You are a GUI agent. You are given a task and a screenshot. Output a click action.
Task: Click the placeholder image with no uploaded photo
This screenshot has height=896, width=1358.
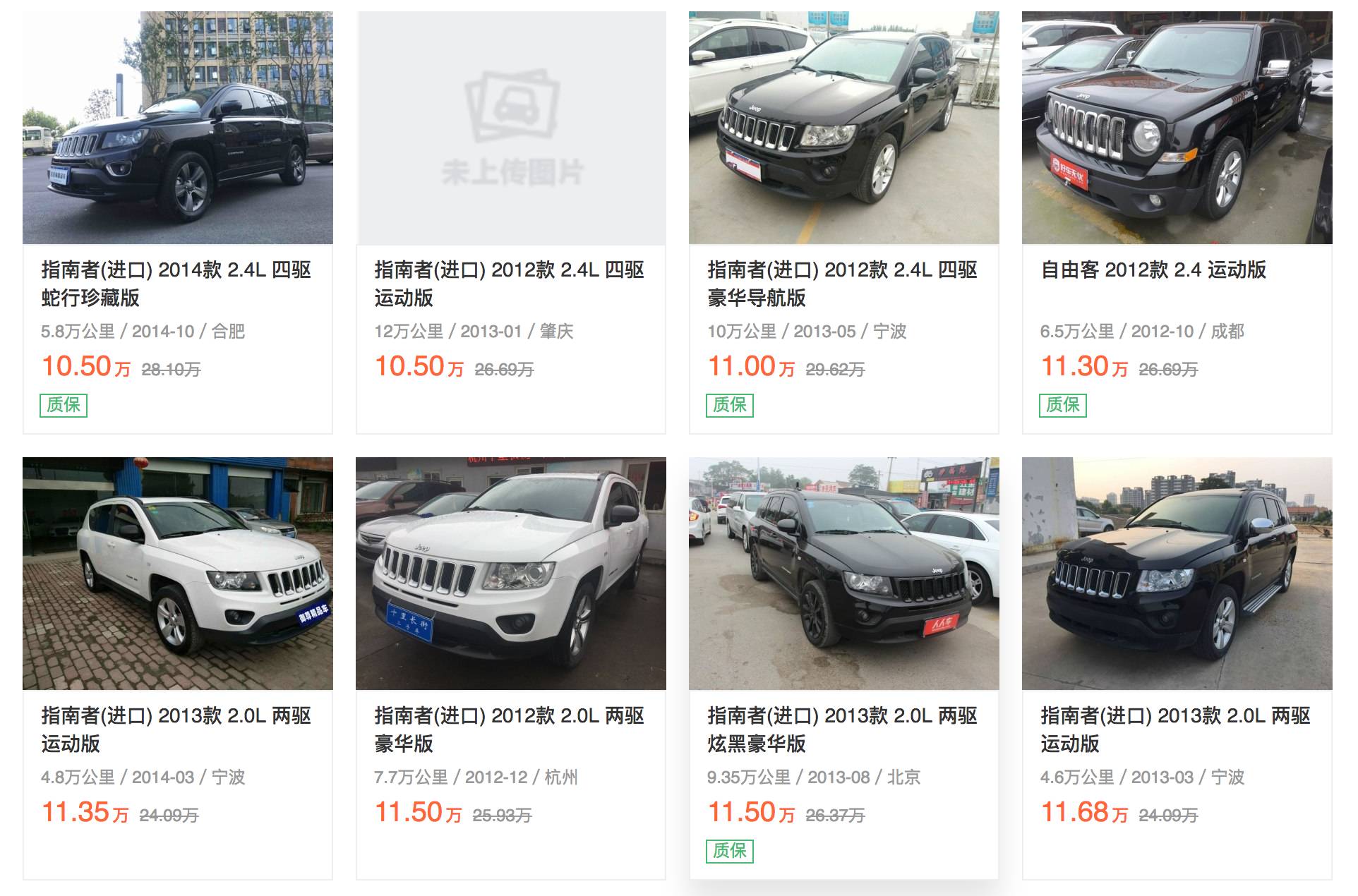coord(511,128)
